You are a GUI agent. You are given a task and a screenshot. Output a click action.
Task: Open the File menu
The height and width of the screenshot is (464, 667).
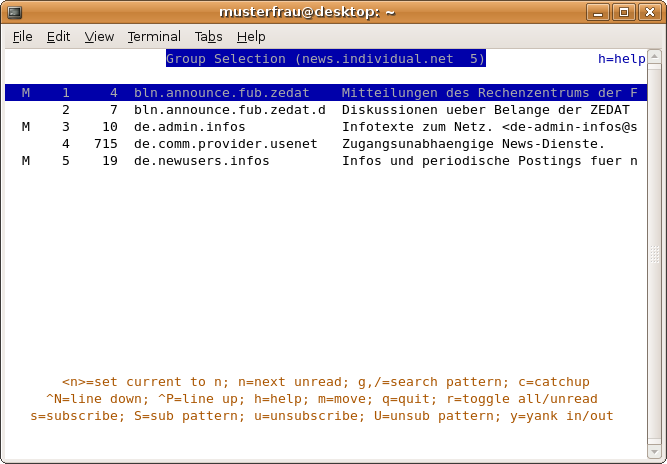pos(23,37)
